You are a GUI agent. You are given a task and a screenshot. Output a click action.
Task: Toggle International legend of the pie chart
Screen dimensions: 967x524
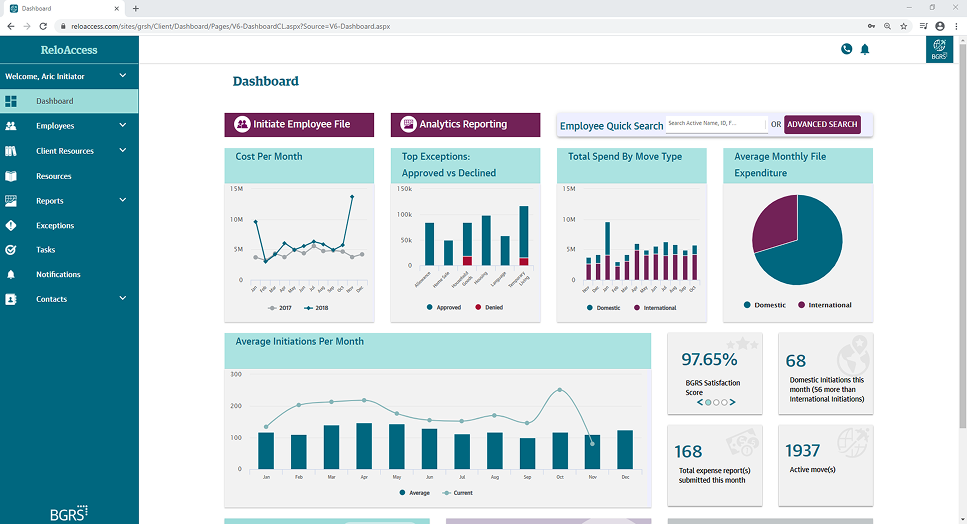[x=825, y=305]
